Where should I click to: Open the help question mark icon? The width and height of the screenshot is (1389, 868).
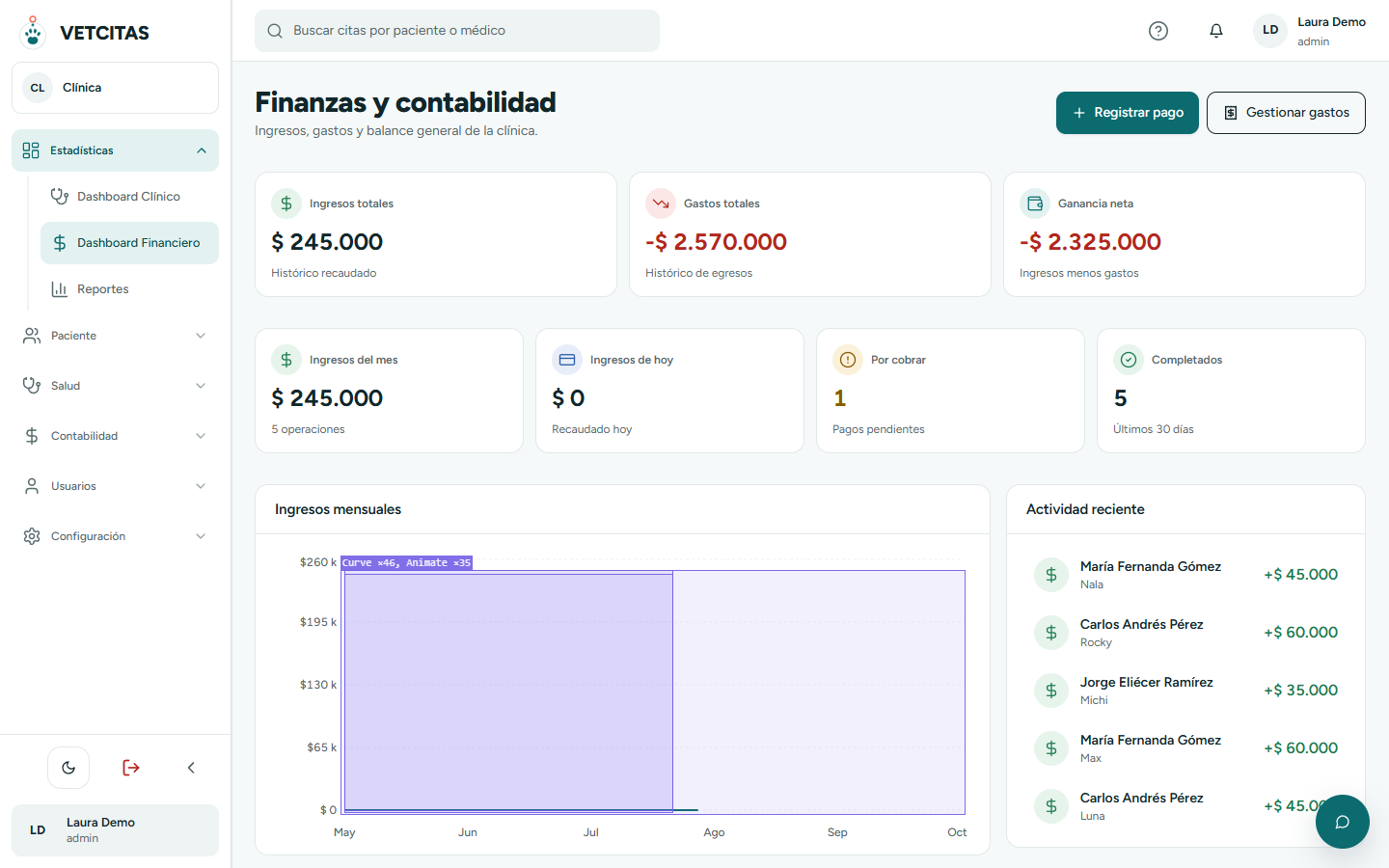pyautogui.click(x=1158, y=31)
